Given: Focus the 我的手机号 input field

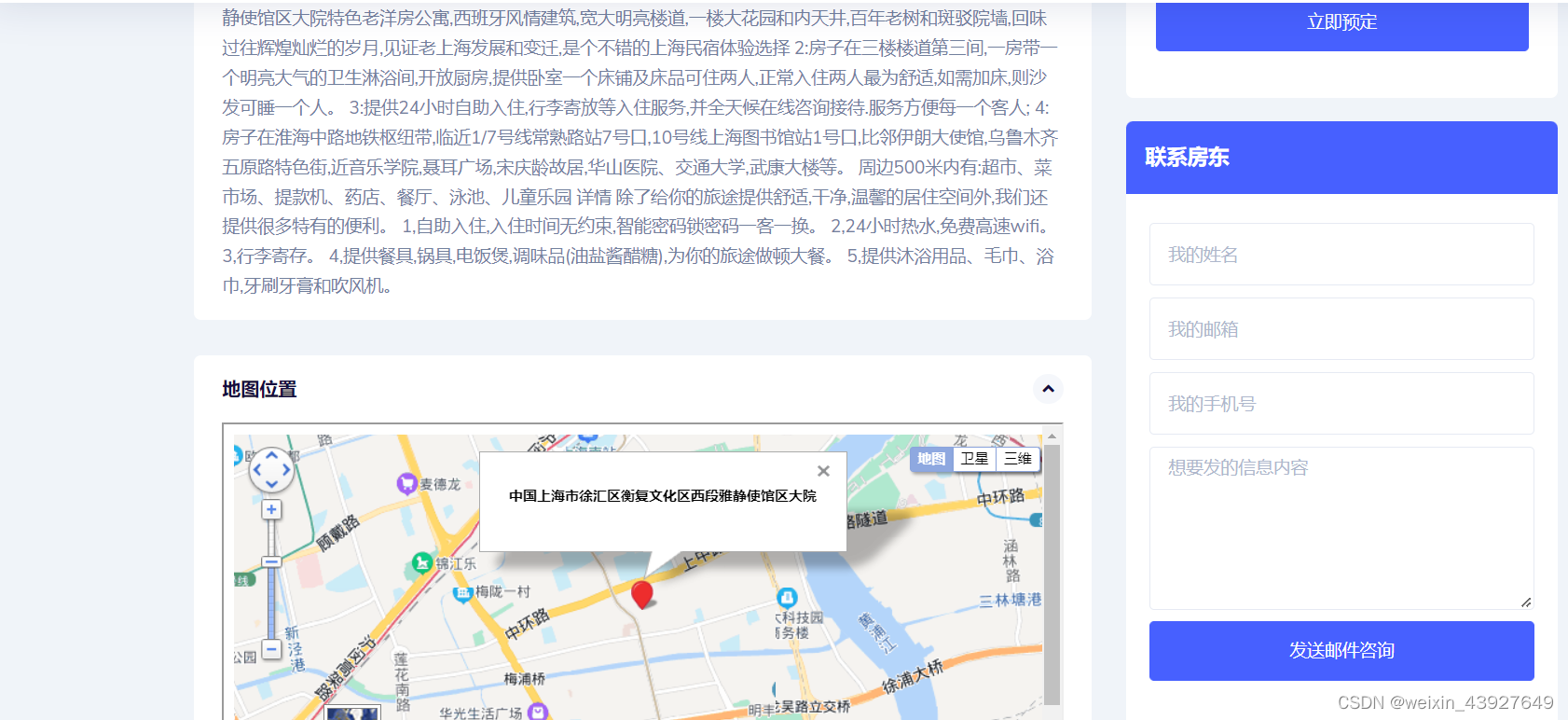Looking at the screenshot, I should pos(1341,403).
